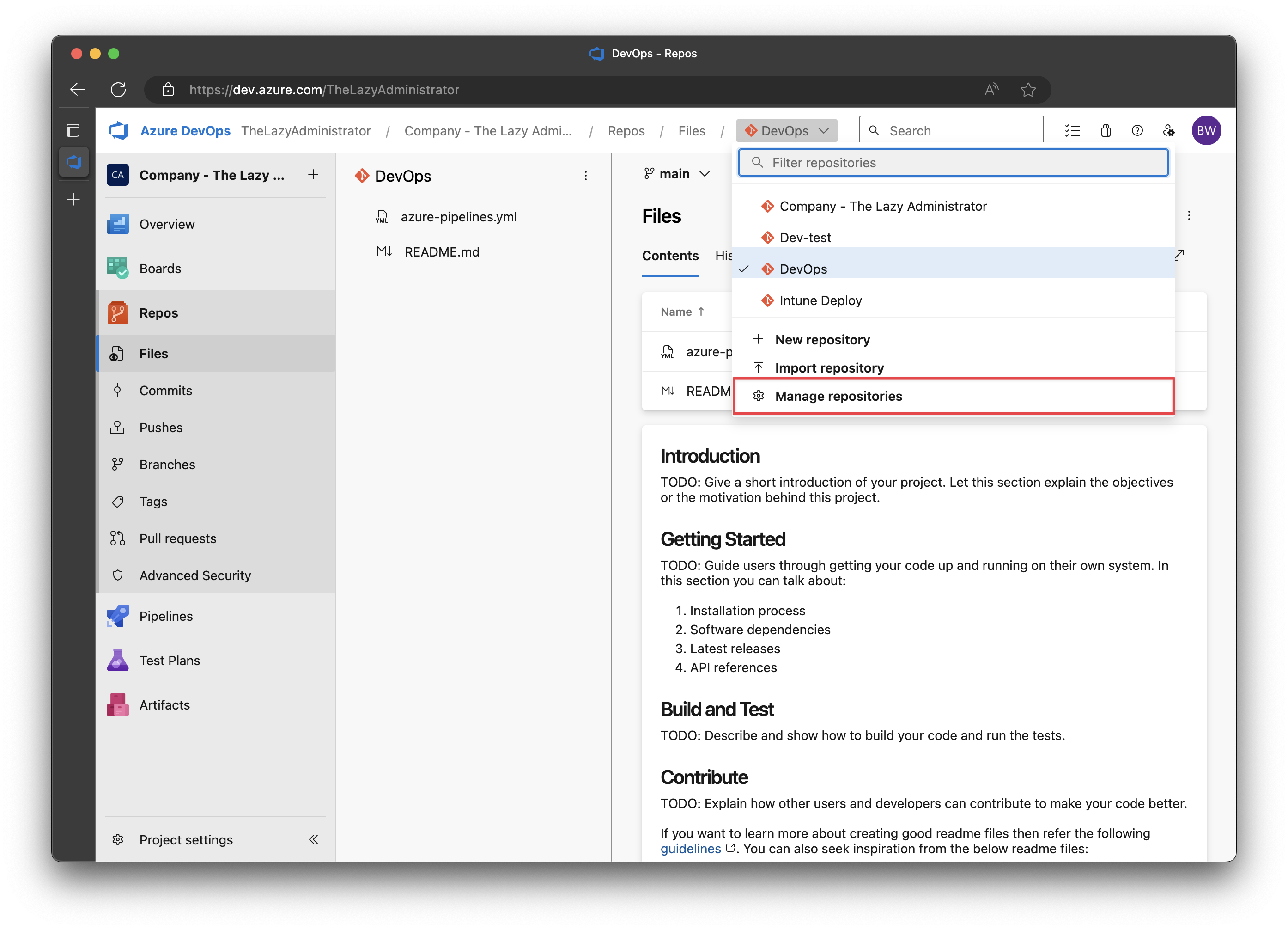Expand the main branch selector
The width and height of the screenshot is (1288, 930).
pyautogui.click(x=677, y=174)
